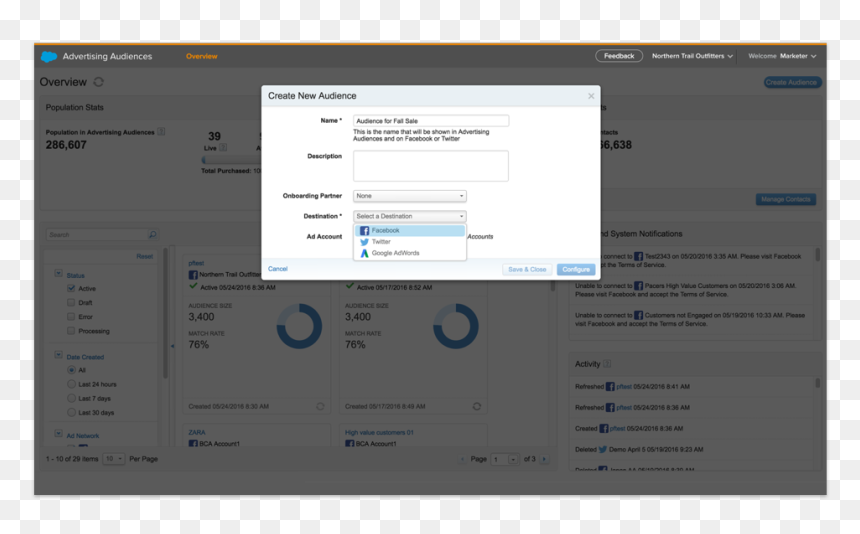Collapse the Date Created filter section
The height and width of the screenshot is (534, 860).
tap(59, 355)
